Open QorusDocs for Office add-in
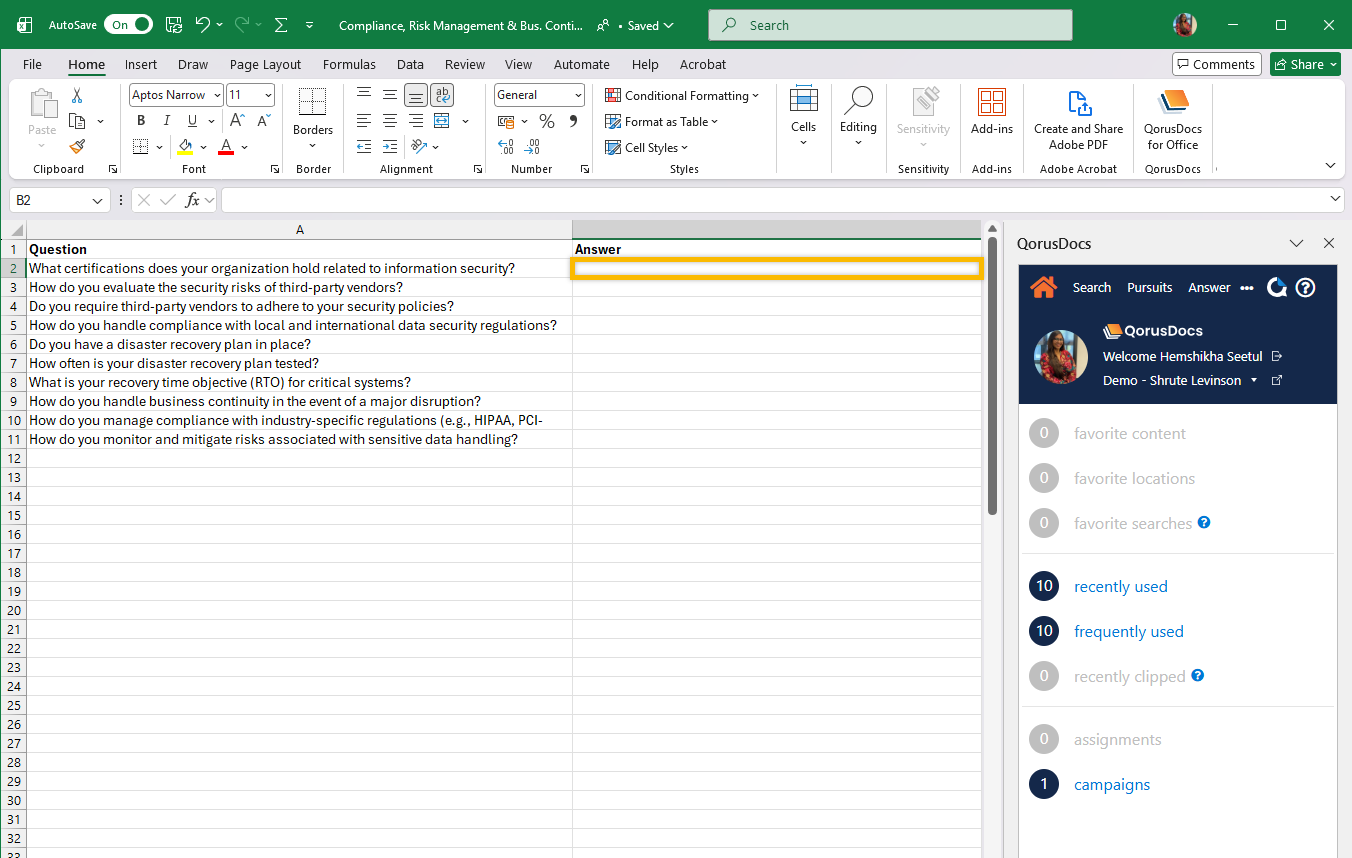The image size is (1352, 858). coord(1173,120)
